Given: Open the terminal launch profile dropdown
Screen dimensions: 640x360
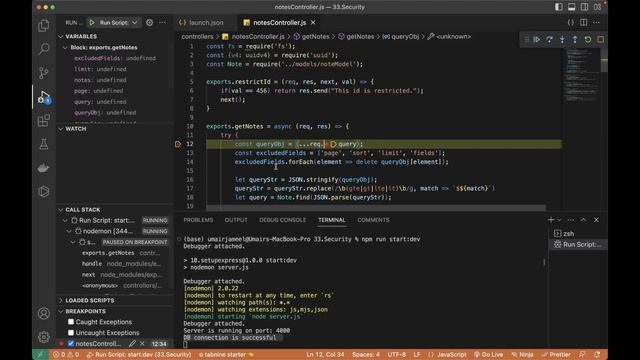Looking at the screenshot, I should tap(559, 220).
